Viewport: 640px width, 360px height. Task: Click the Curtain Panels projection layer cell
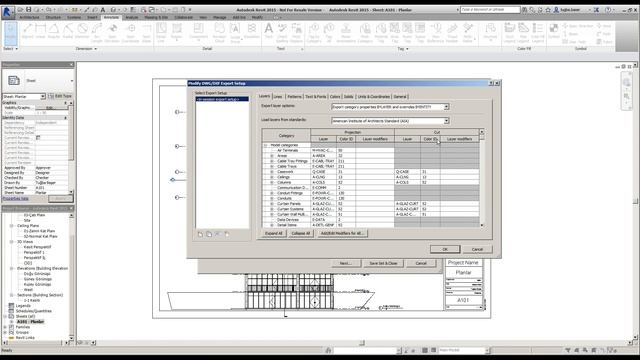(x=323, y=204)
